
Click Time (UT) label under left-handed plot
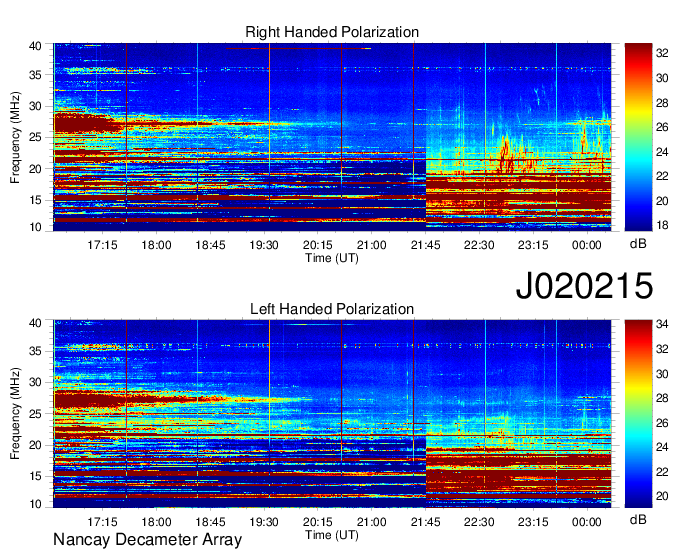(x=332, y=535)
